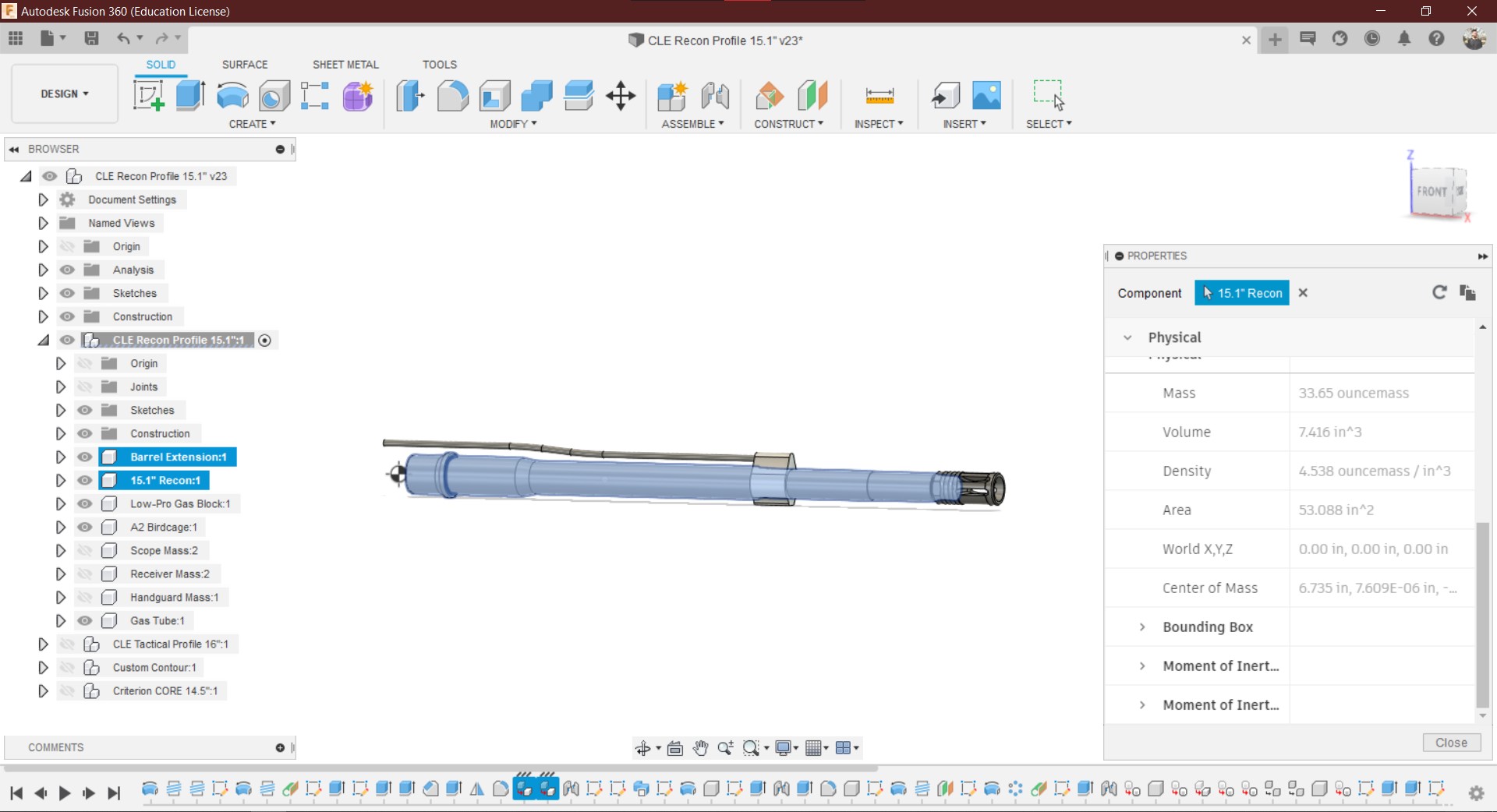1497x812 pixels.
Task: Select the Shell tool
Action: coord(494,96)
